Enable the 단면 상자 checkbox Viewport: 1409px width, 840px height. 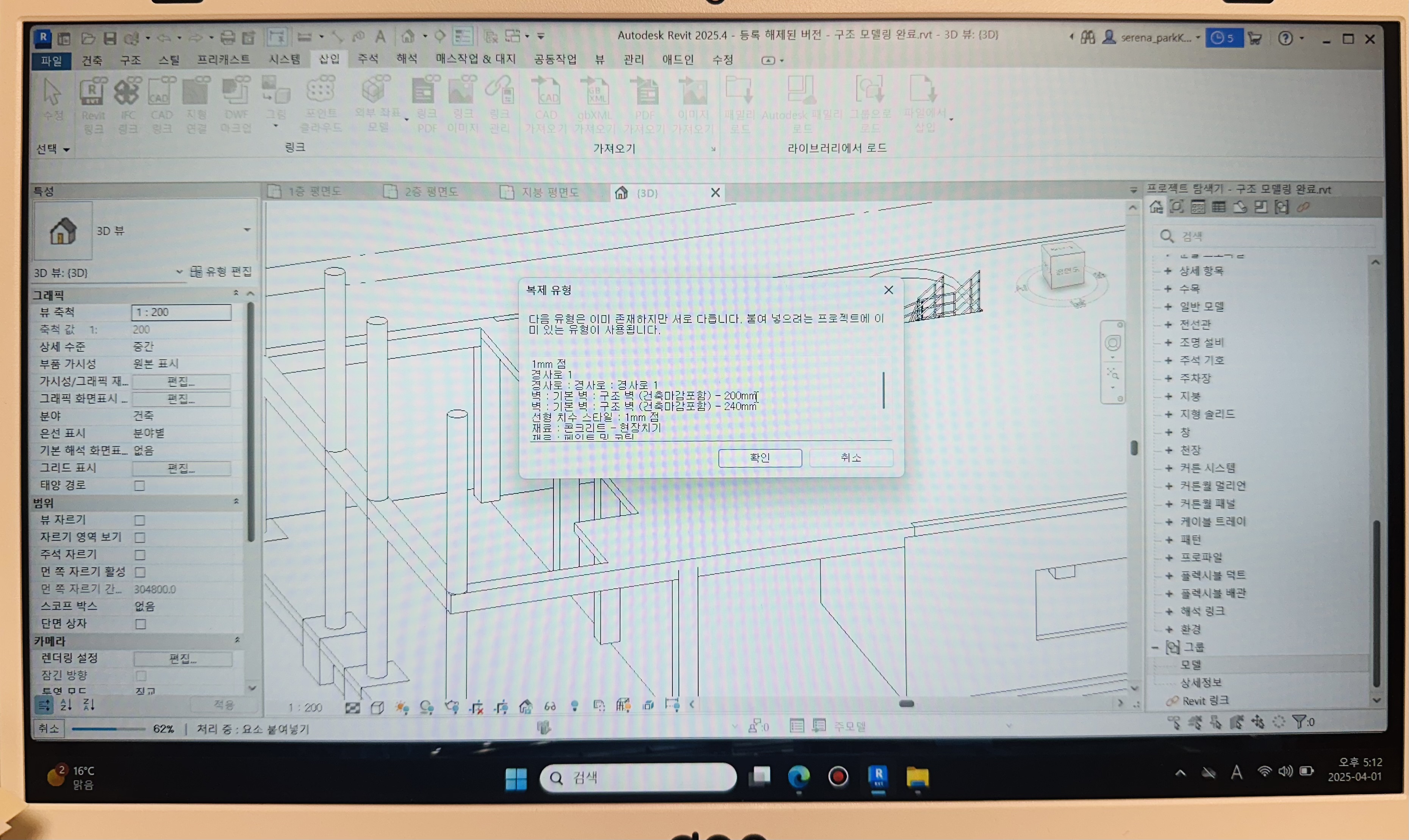(x=140, y=624)
